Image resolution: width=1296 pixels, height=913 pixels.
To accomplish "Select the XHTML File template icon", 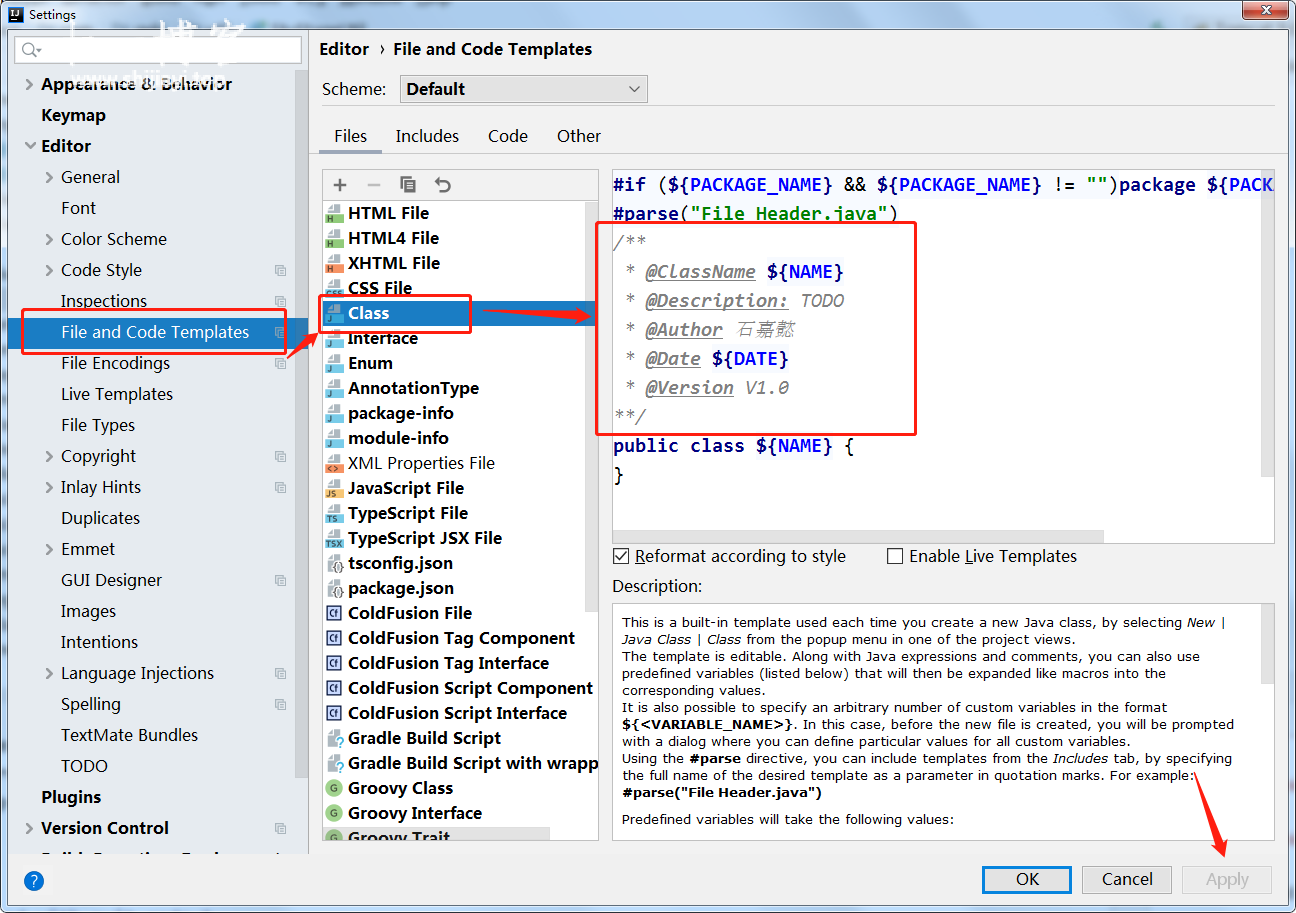I will (x=334, y=263).
